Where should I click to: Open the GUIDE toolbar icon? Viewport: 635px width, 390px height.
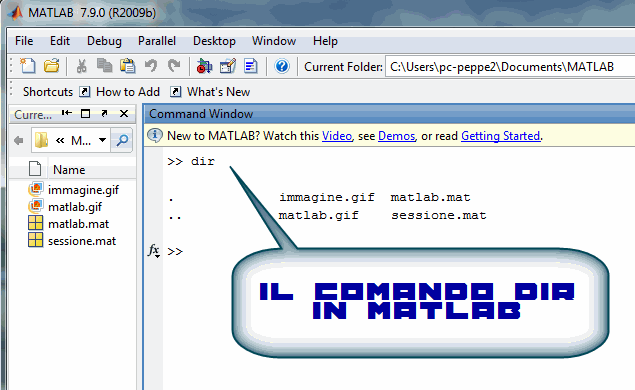point(228,66)
